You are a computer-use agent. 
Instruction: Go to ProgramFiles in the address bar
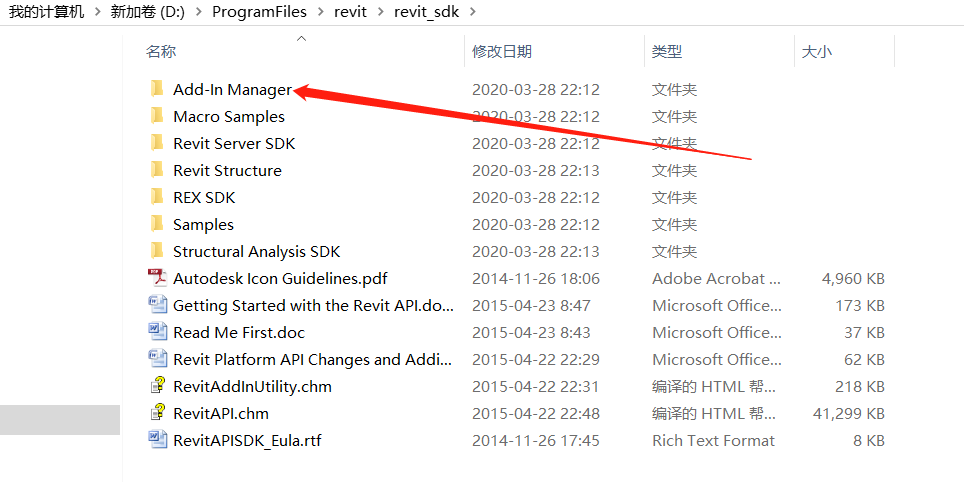click(x=259, y=12)
